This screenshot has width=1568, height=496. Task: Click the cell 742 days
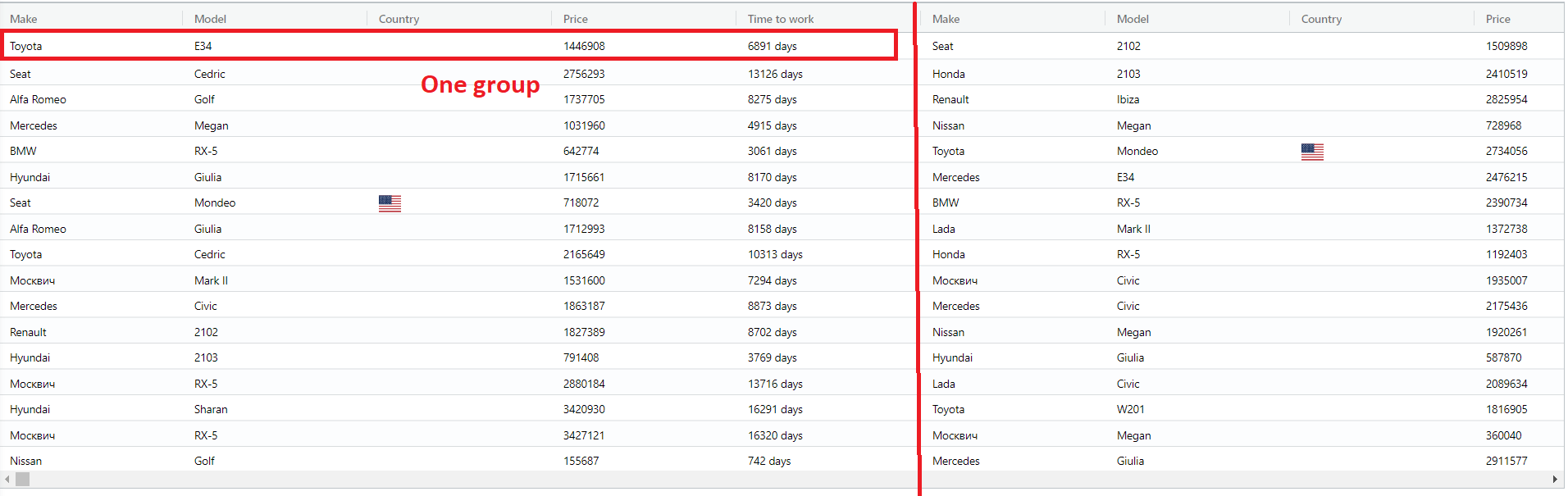[769, 461]
